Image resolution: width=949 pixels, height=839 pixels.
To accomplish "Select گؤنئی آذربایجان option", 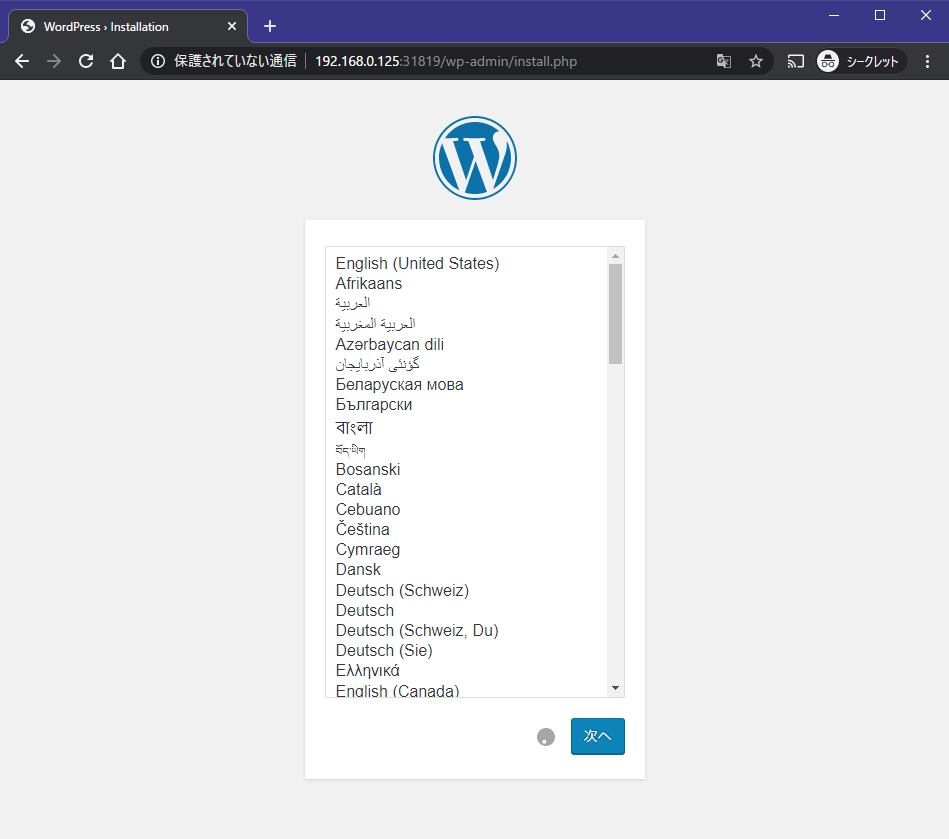I will click(466, 364).
